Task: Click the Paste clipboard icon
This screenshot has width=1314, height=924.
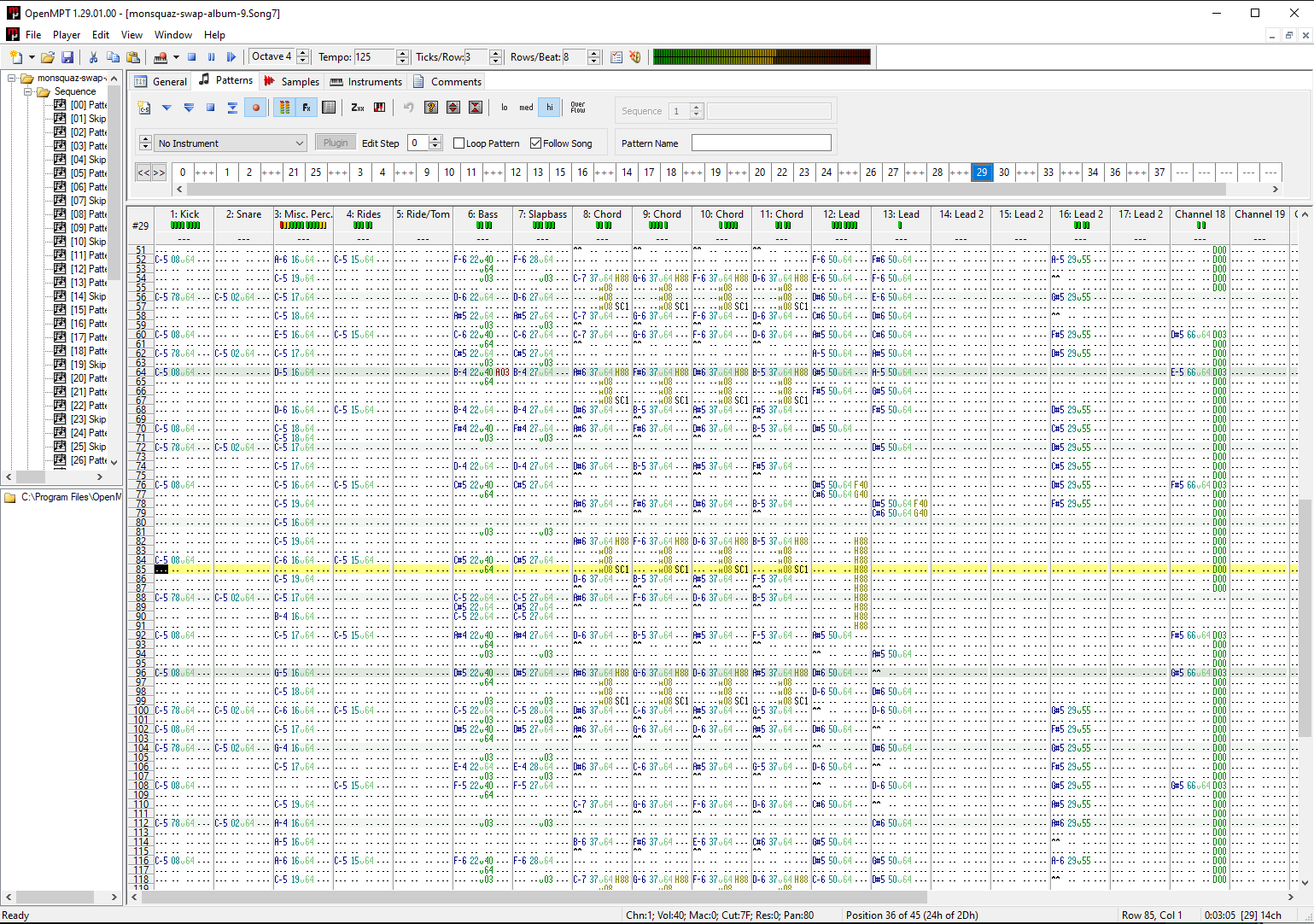Action: [x=133, y=57]
